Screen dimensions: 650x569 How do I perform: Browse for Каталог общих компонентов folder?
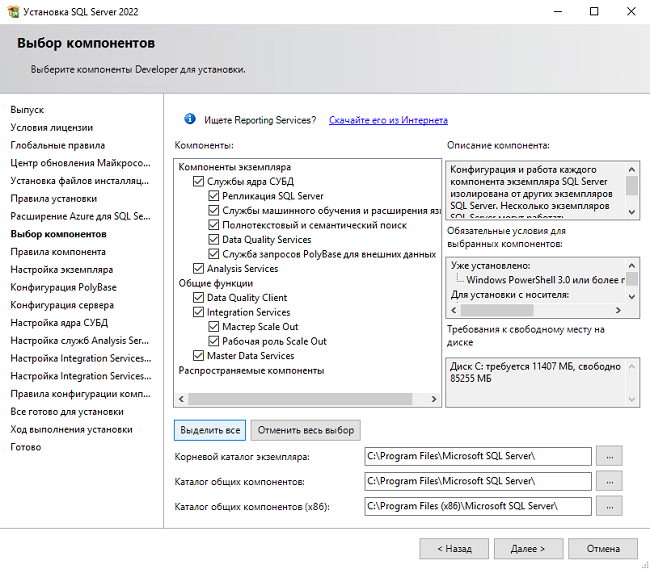609,481
